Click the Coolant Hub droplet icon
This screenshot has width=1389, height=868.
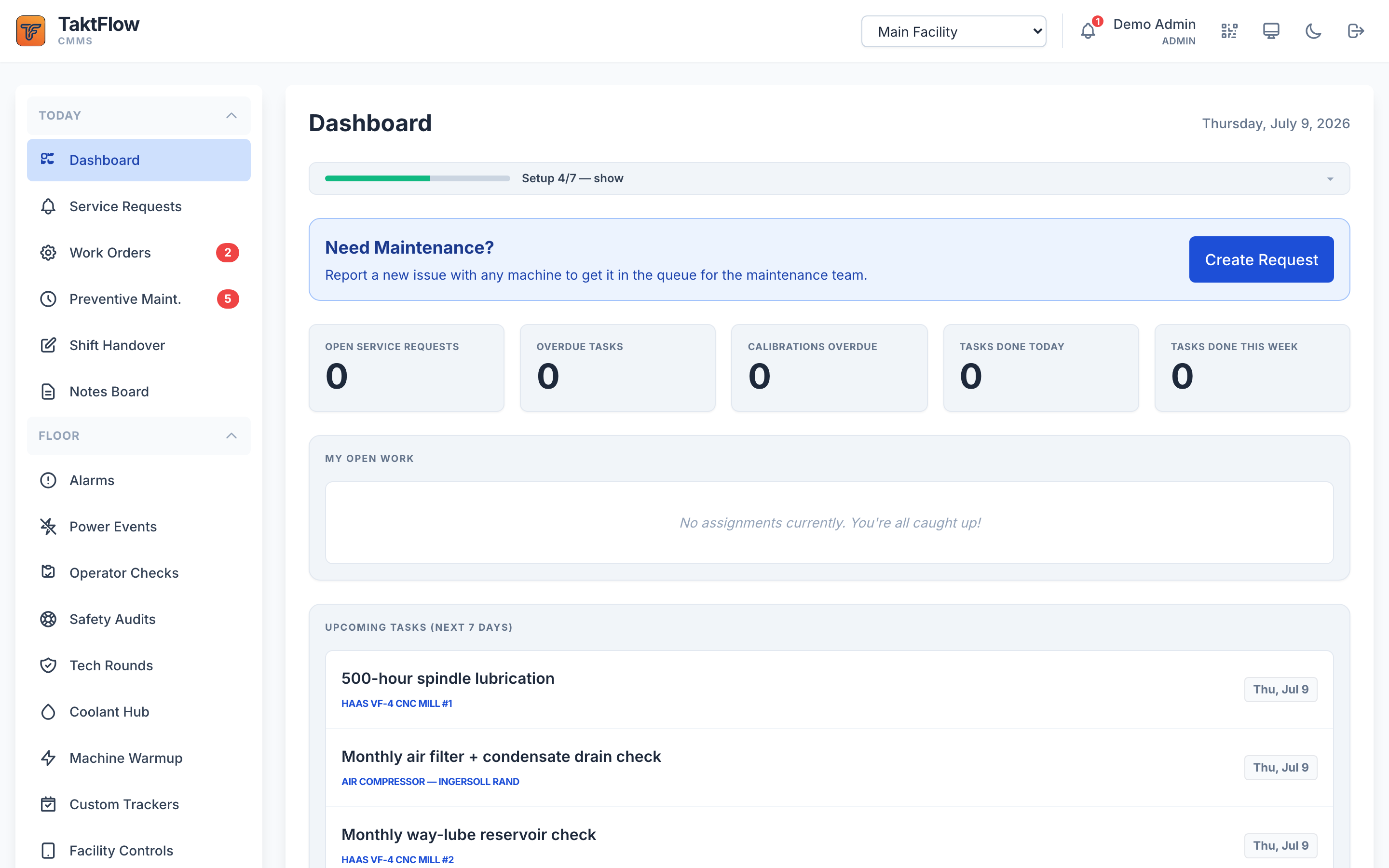[48, 712]
